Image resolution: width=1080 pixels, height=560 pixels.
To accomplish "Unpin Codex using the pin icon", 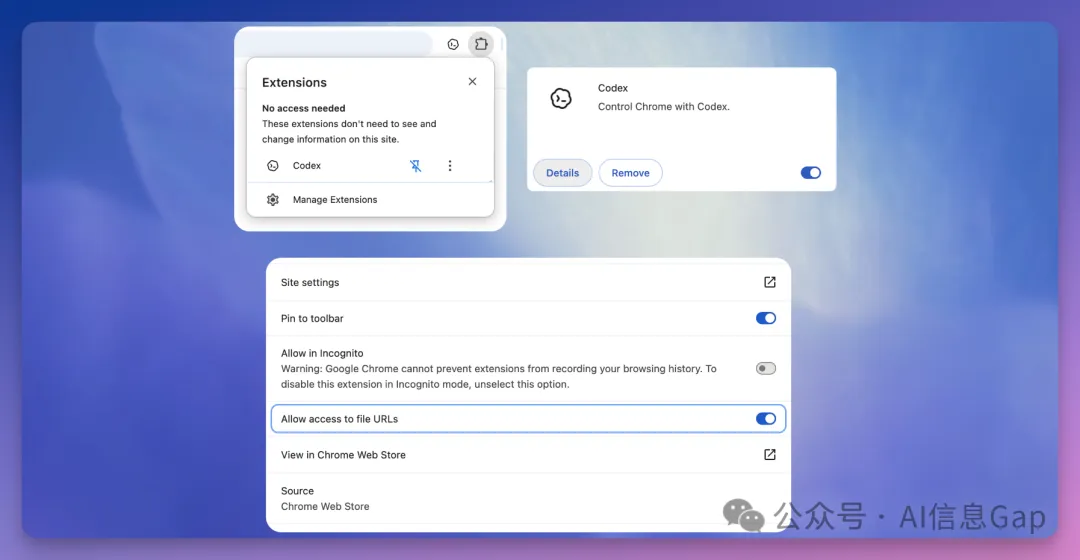I will coord(415,166).
